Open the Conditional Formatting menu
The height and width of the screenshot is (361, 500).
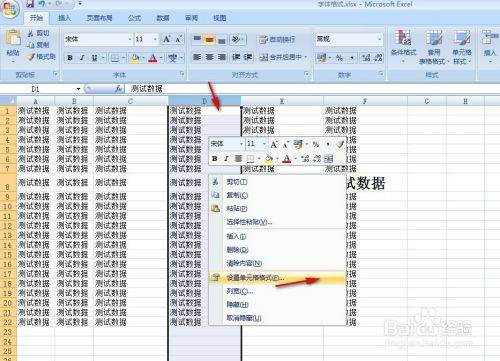tap(403, 46)
